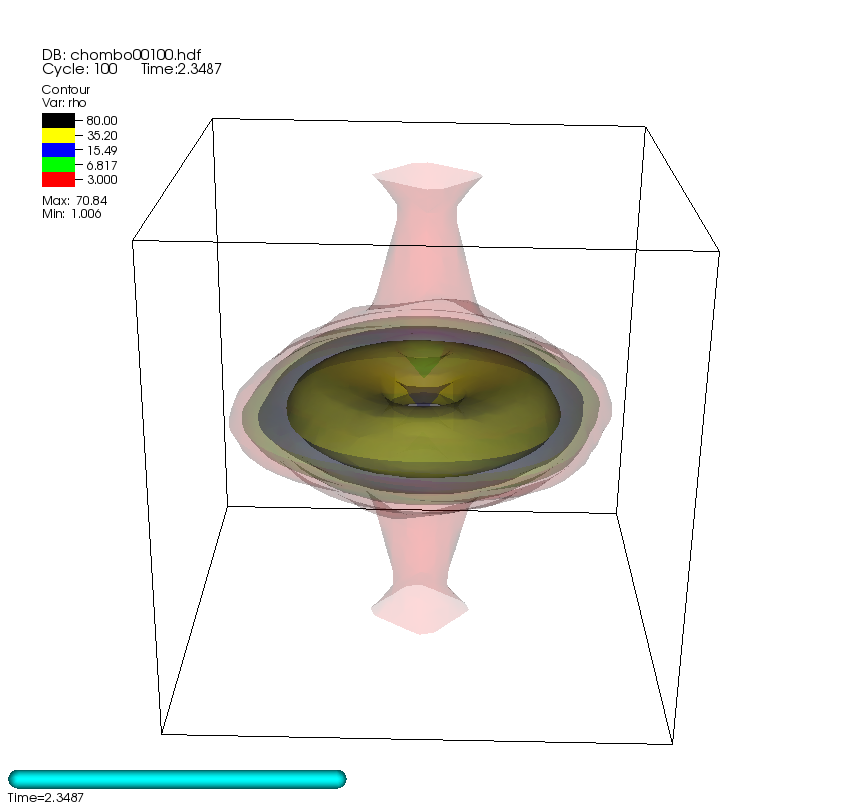847x810 pixels.
Task: Click the 'Contour' legend title
Action: click(65, 90)
